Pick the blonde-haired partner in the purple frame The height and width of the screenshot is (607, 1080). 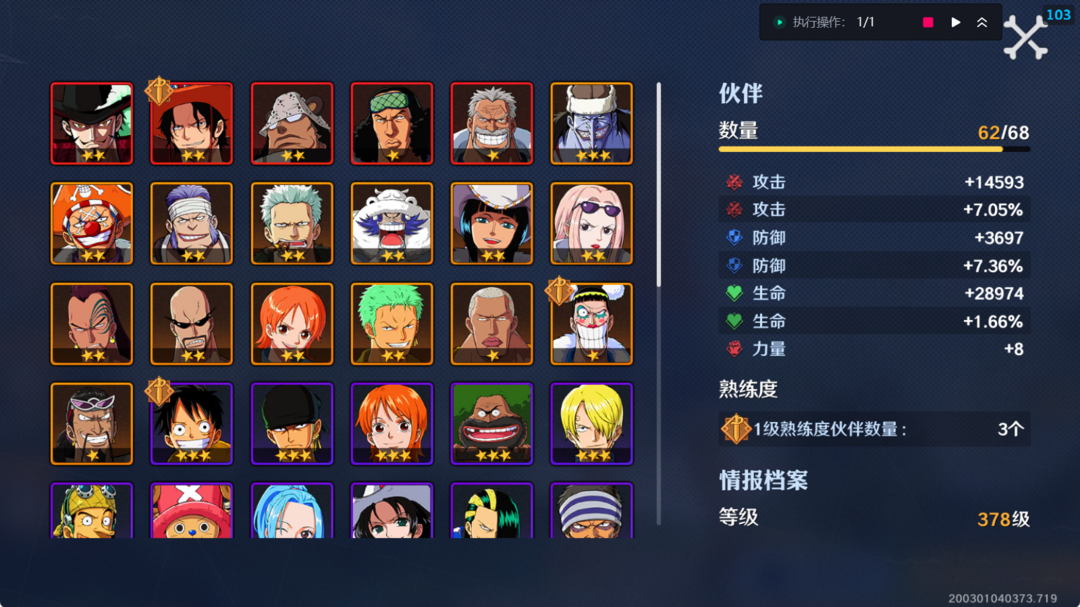592,424
